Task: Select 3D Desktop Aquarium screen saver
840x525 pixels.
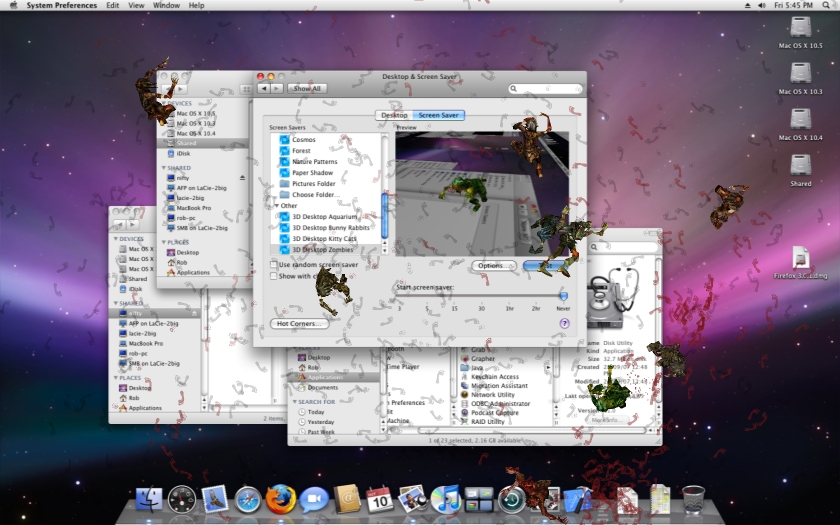Action: 324,216
